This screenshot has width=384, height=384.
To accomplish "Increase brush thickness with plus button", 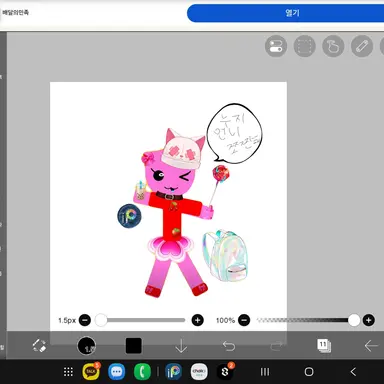I will (197, 320).
